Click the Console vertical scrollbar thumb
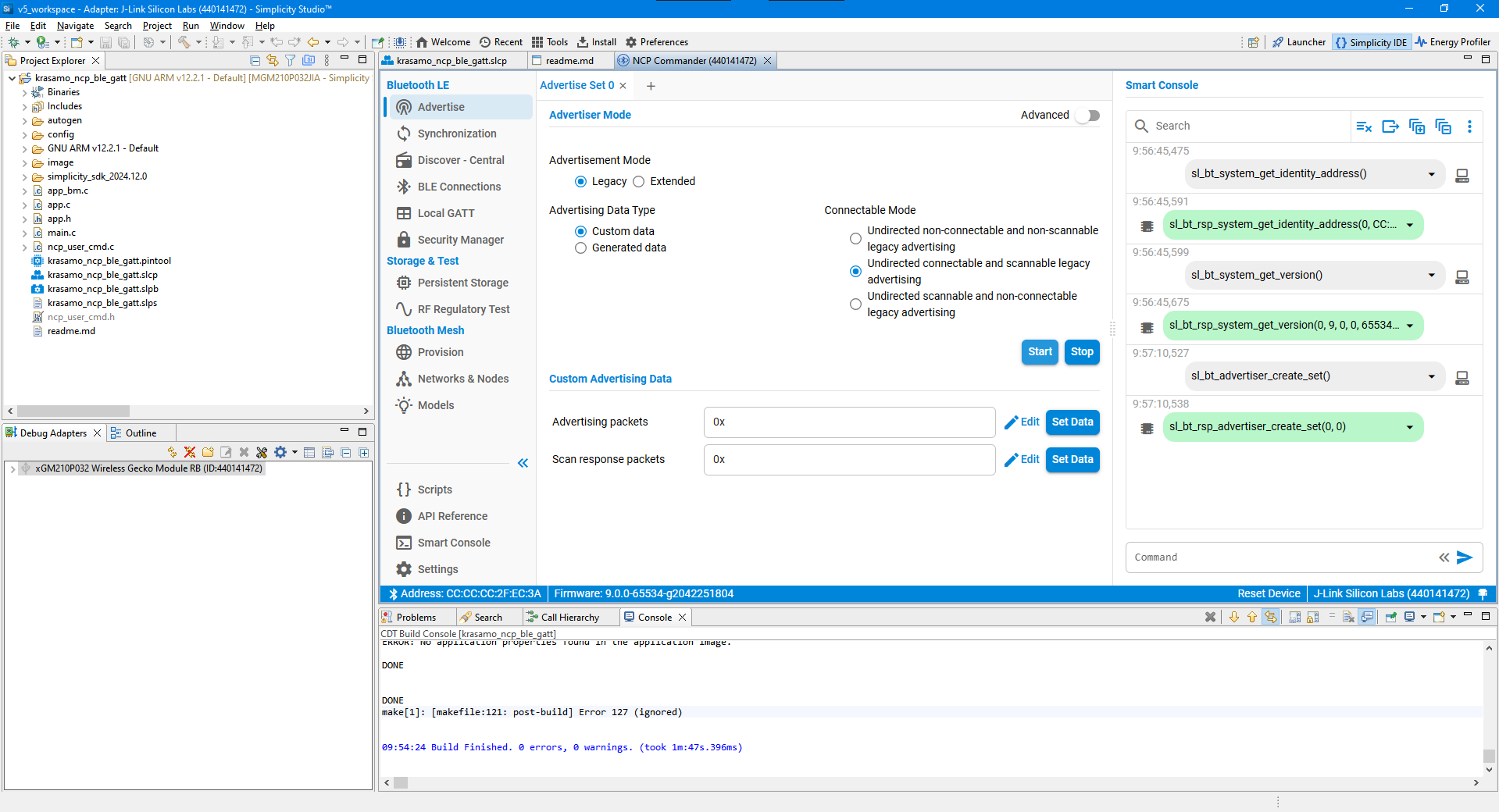The width and height of the screenshot is (1499, 812). tap(1489, 756)
